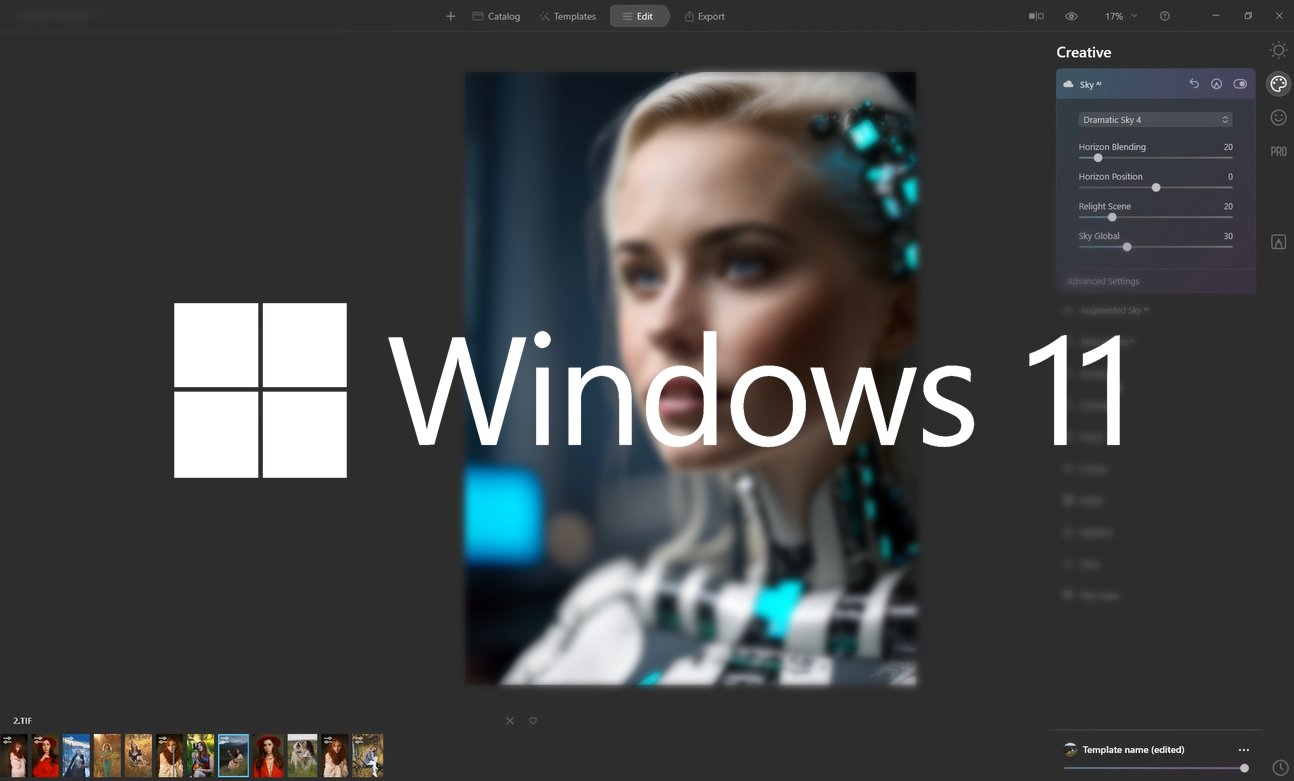
Task: Open the Dramatic Sky 4 dropdown
Action: [1155, 119]
